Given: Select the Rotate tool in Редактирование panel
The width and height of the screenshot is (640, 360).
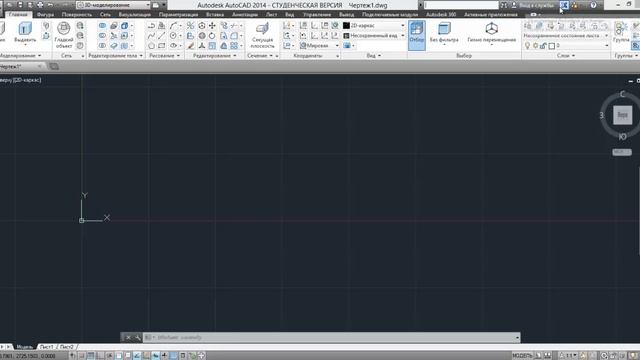Looking at the screenshot, I should (x=212, y=36).
